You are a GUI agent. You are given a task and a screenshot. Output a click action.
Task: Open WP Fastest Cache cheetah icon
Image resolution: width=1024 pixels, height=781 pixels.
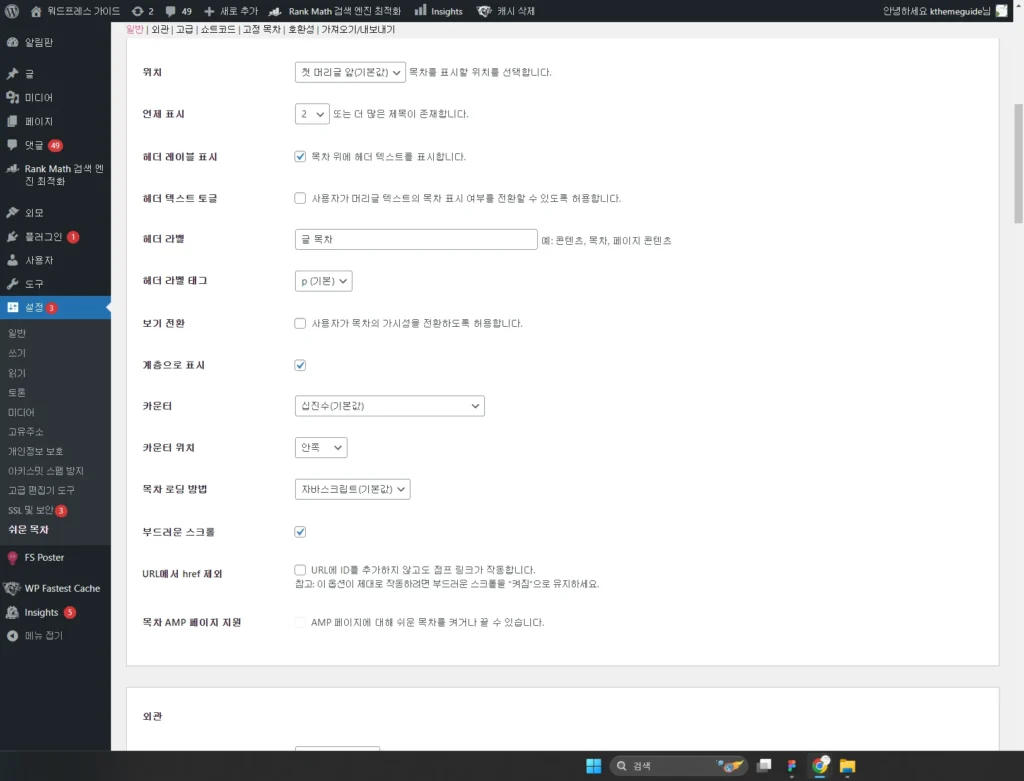[12, 588]
